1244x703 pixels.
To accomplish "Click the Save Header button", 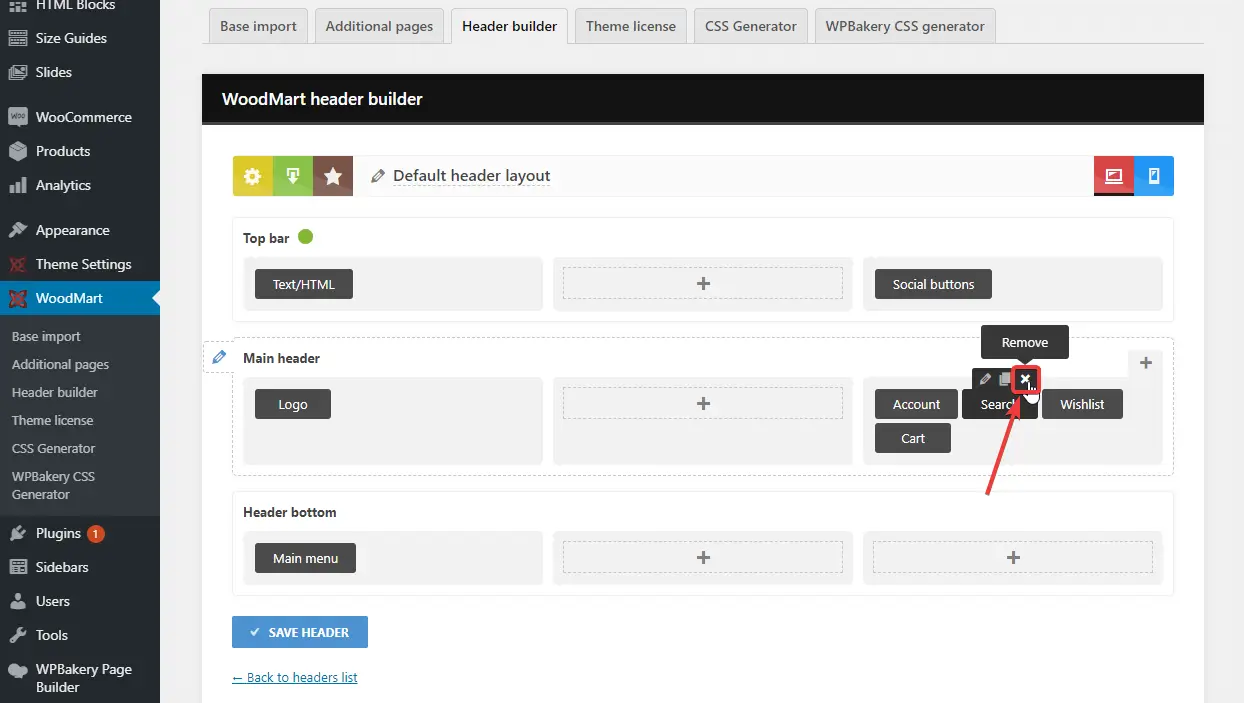I will pos(299,632).
